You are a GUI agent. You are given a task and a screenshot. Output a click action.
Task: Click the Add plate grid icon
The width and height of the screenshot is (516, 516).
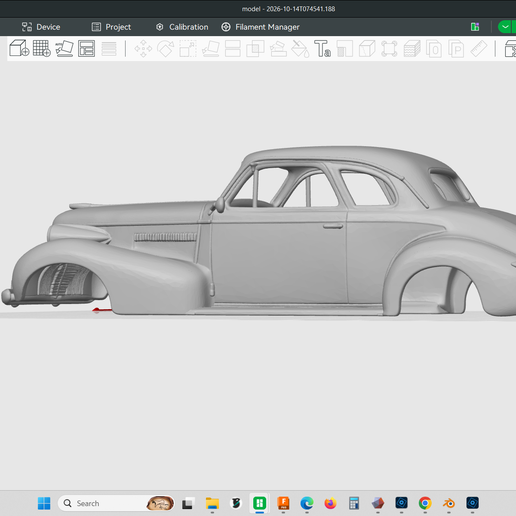click(x=42, y=48)
